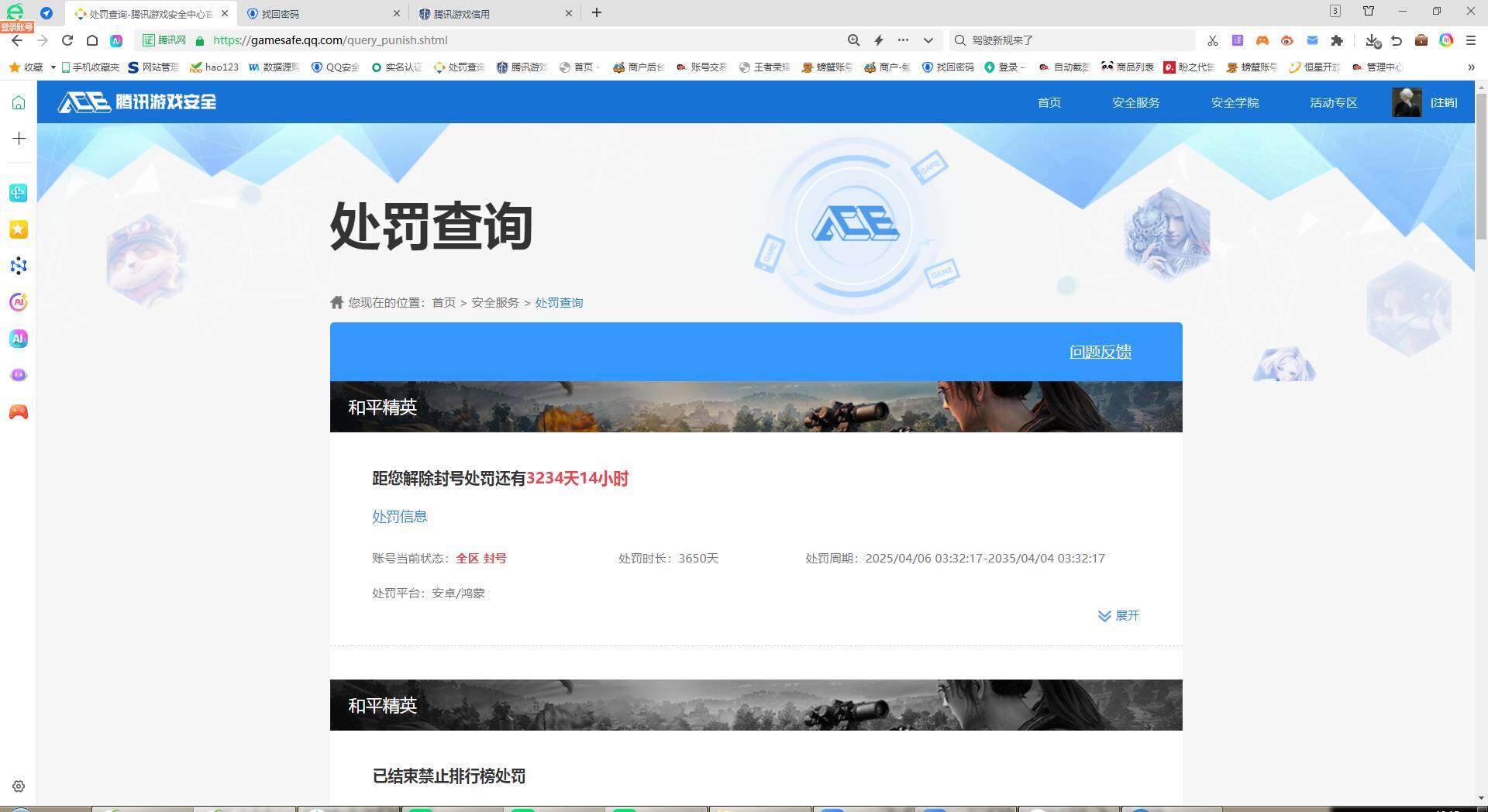This screenshot has height=812, width=1488.
Task: Open the 商品列表 bookmark
Action: click(x=1128, y=67)
